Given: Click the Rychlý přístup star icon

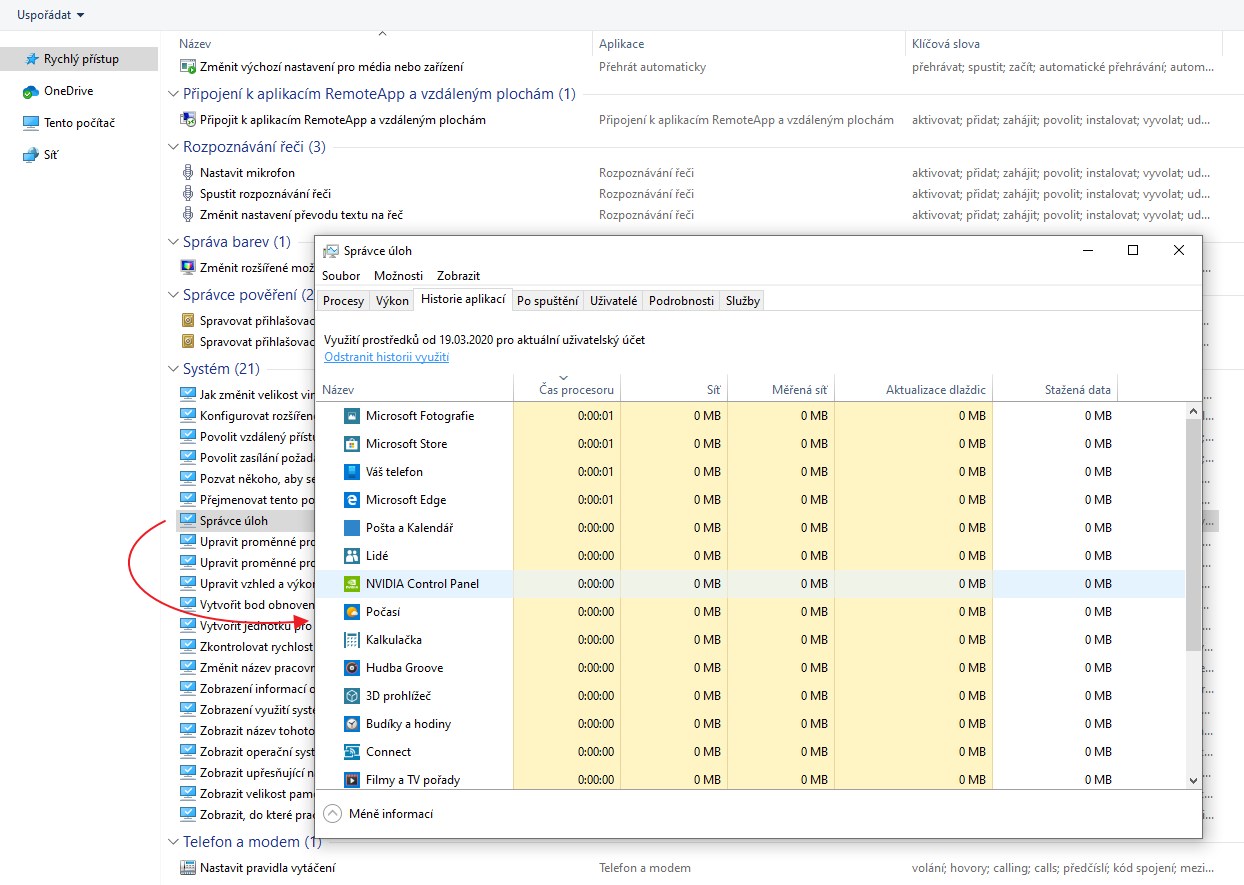Looking at the screenshot, I should (x=31, y=59).
